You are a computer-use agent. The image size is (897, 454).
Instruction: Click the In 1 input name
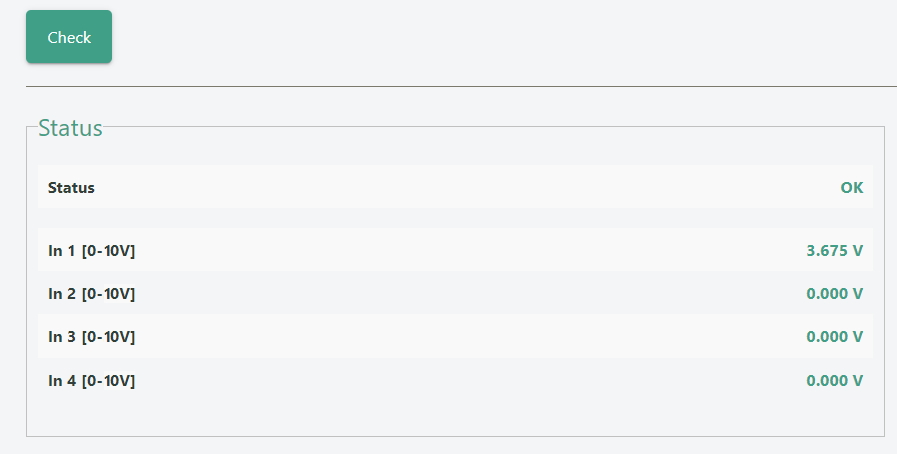(x=62, y=251)
